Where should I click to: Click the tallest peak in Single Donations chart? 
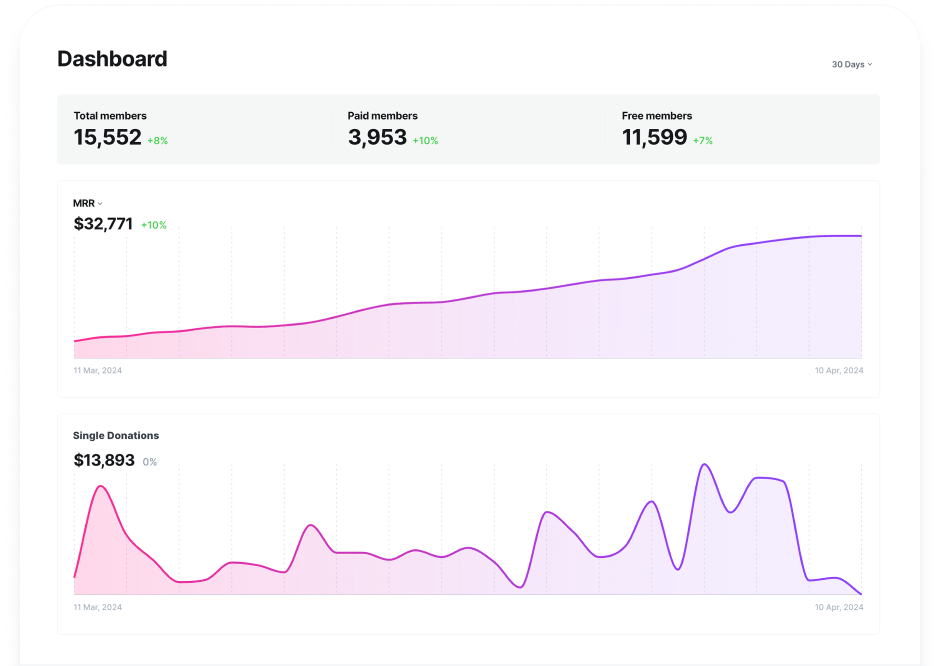(x=705, y=465)
